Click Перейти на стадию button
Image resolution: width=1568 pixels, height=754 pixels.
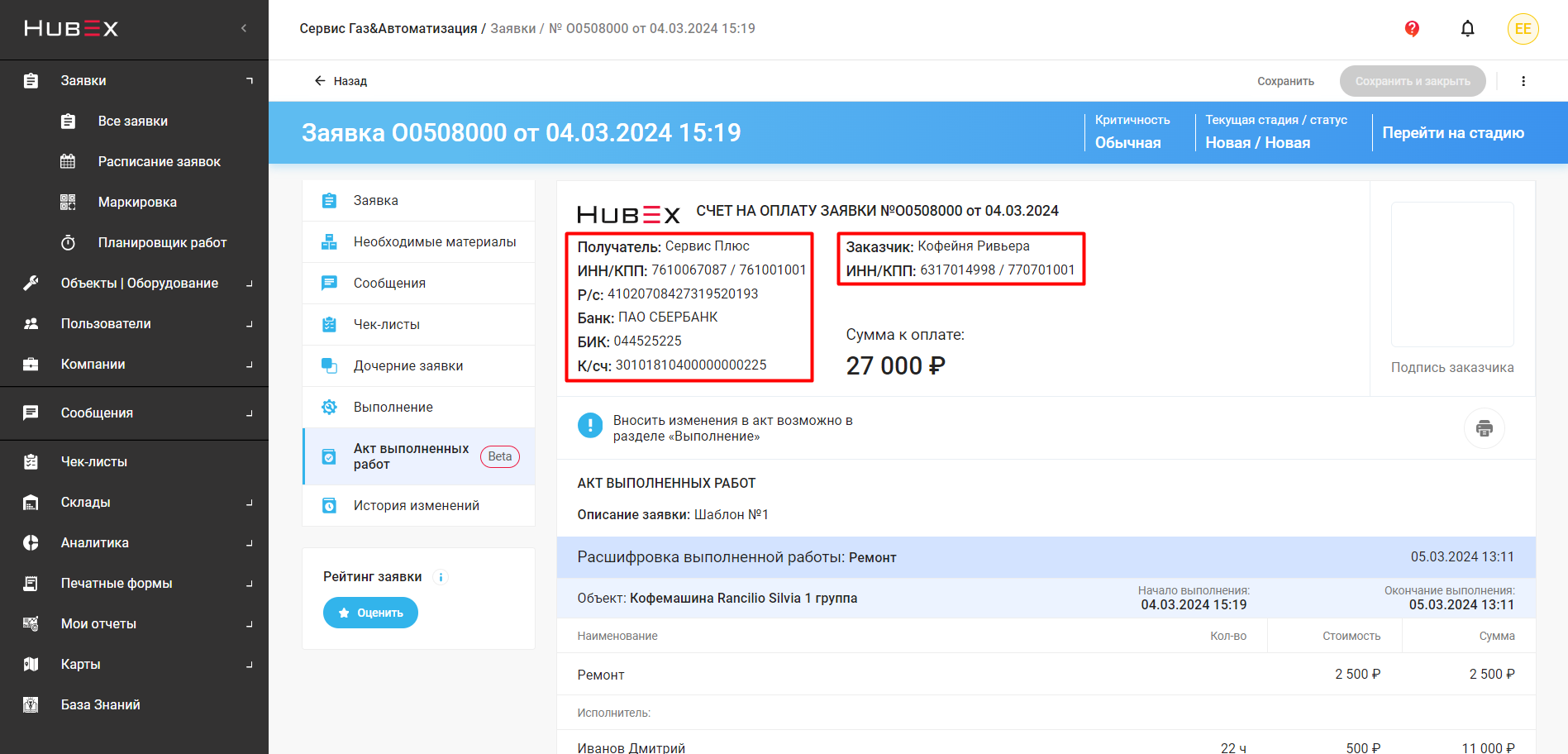[1452, 133]
